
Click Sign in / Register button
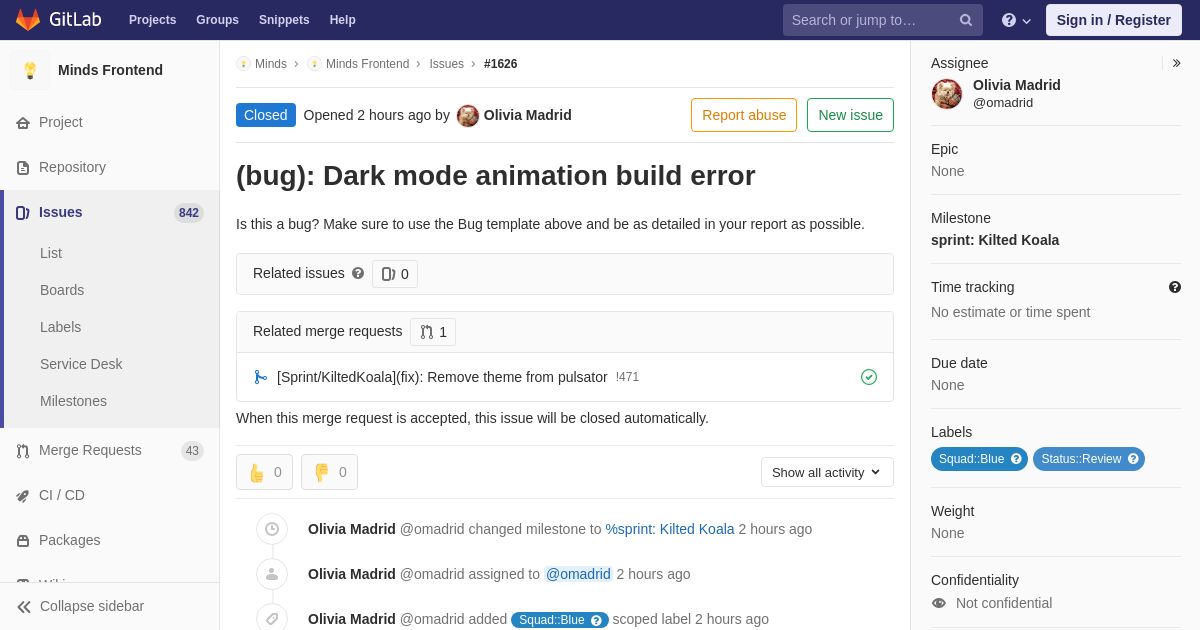(x=1113, y=20)
